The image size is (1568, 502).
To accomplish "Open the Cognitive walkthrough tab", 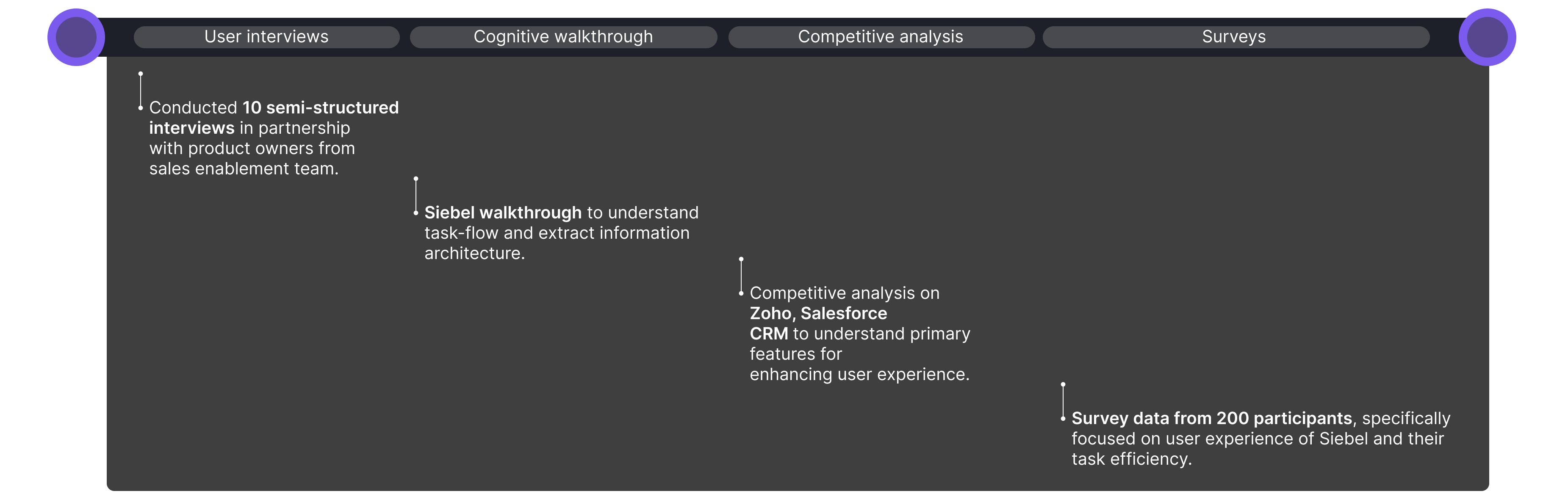I will pyautogui.click(x=563, y=37).
